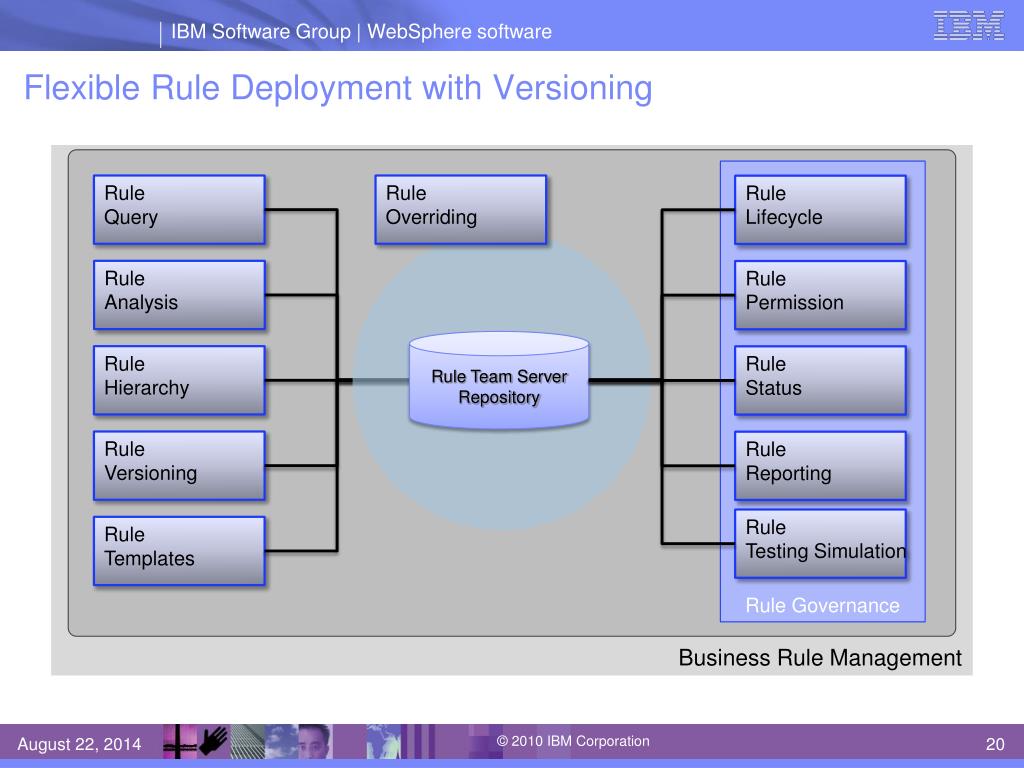Select the Rule Testing Simulation box
Viewport: 1024px width, 768px height.
820,543
